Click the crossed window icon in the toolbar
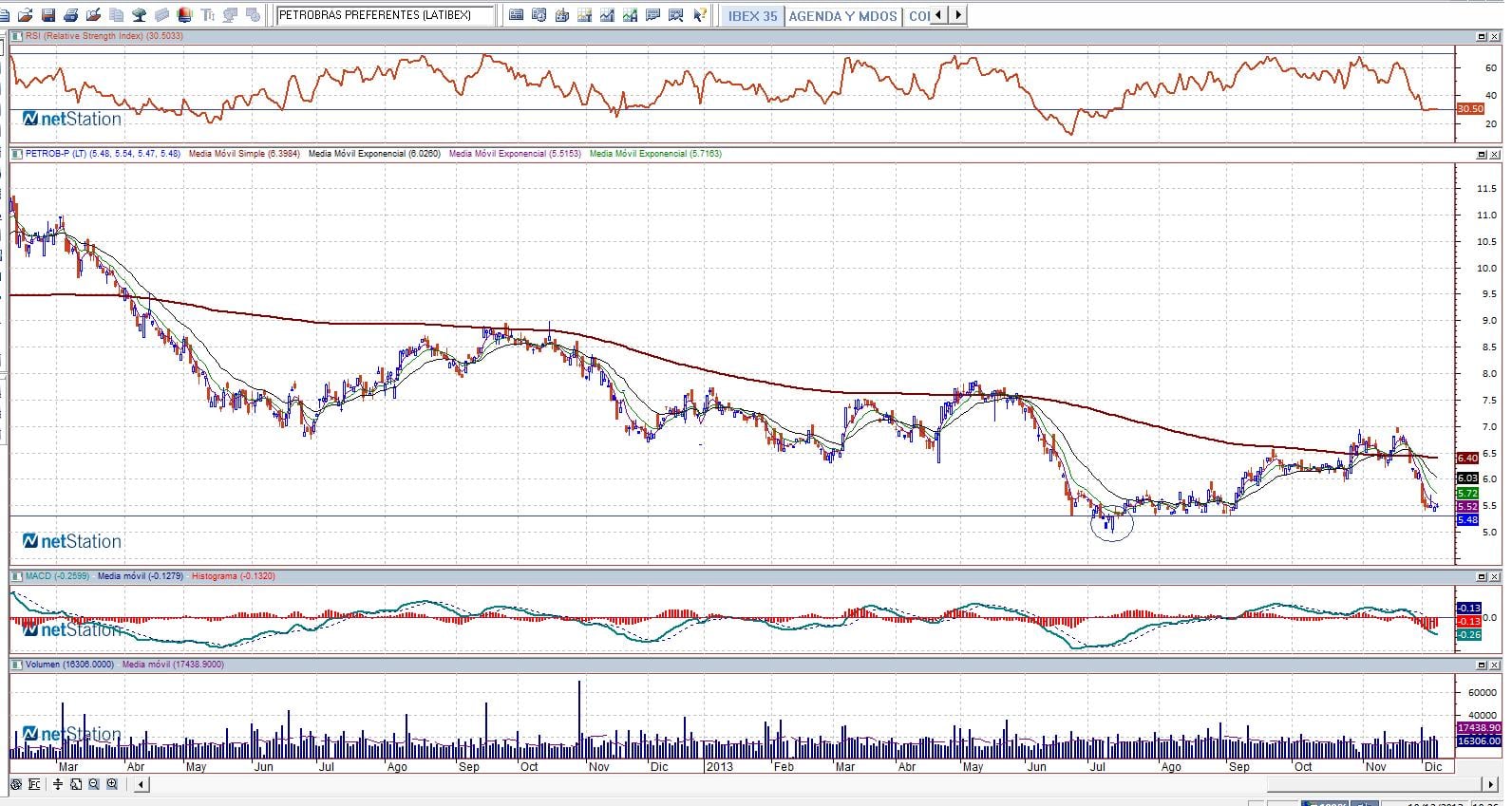The height and width of the screenshot is (806, 1512). (x=675, y=15)
